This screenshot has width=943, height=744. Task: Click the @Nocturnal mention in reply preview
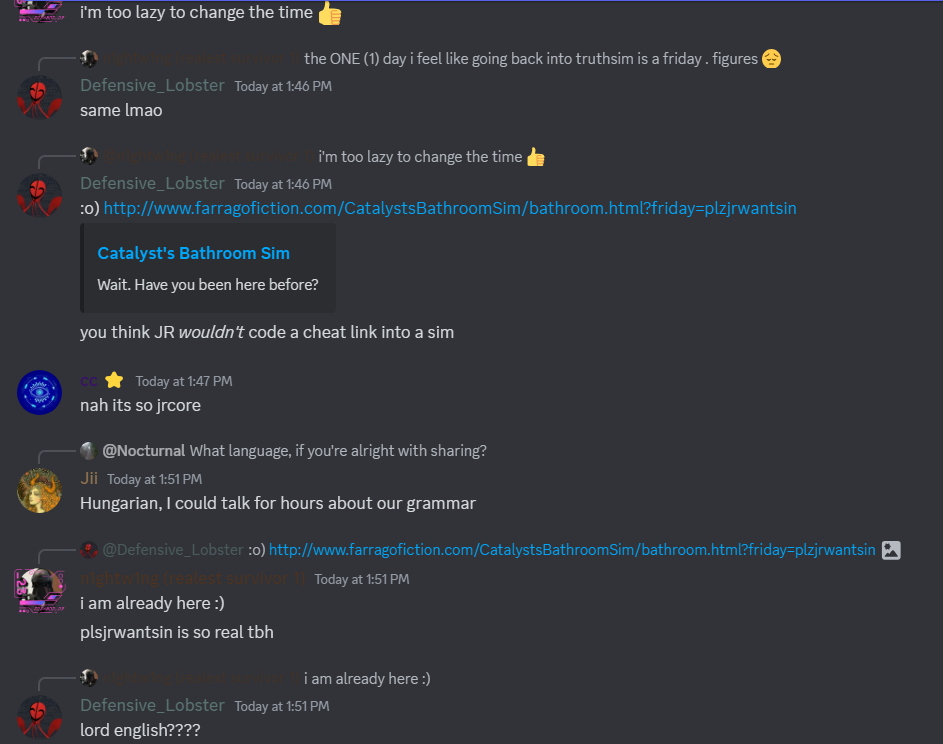[x=144, y=451]
